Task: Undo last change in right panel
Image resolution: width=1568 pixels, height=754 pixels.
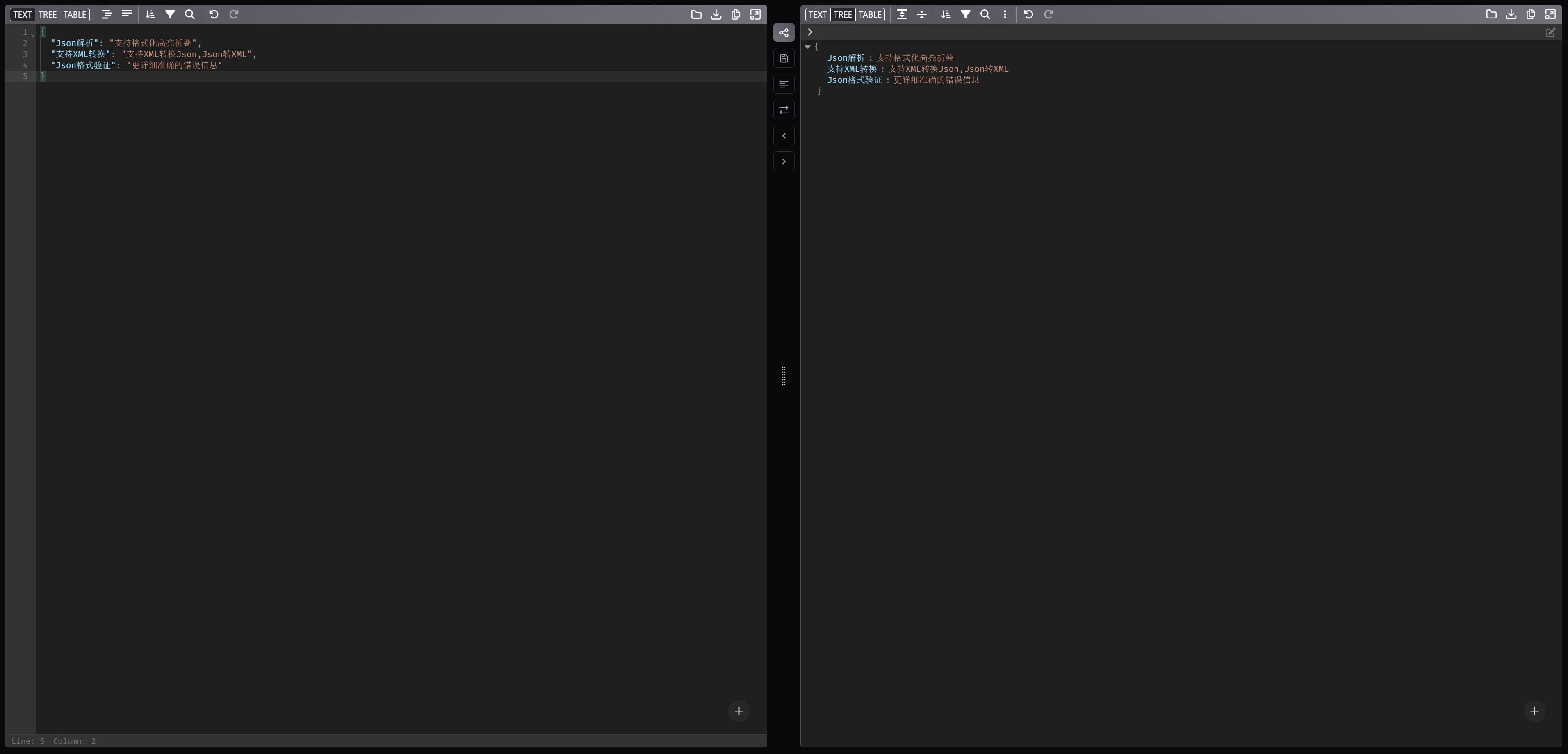Action: [1029, 15]
